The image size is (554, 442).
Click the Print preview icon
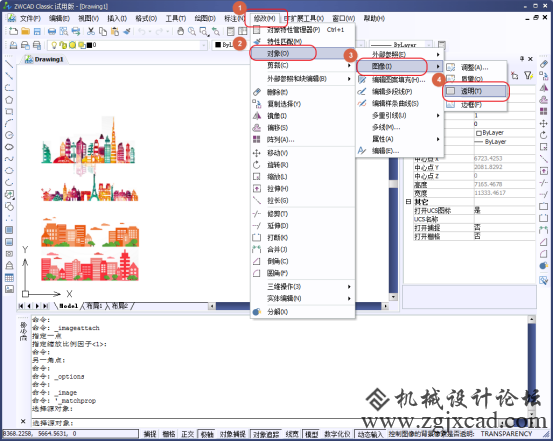(x=64, y=31)
